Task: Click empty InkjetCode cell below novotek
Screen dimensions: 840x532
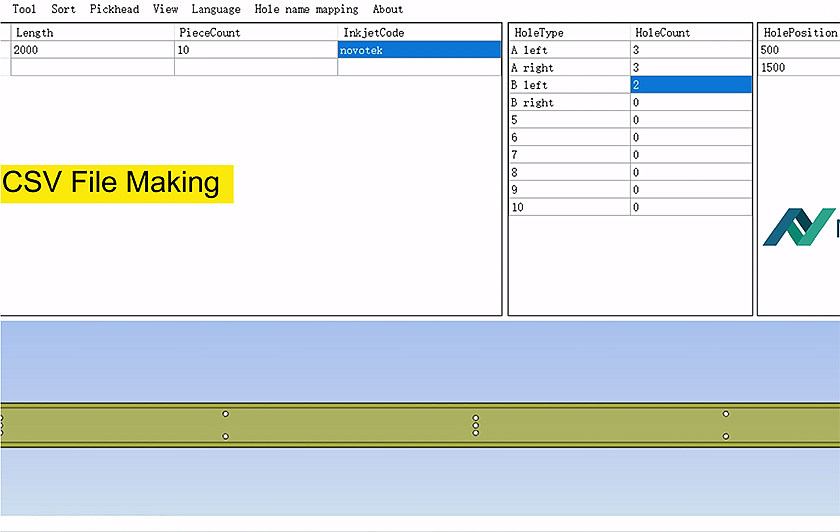Action: click(x=419, y=67)
